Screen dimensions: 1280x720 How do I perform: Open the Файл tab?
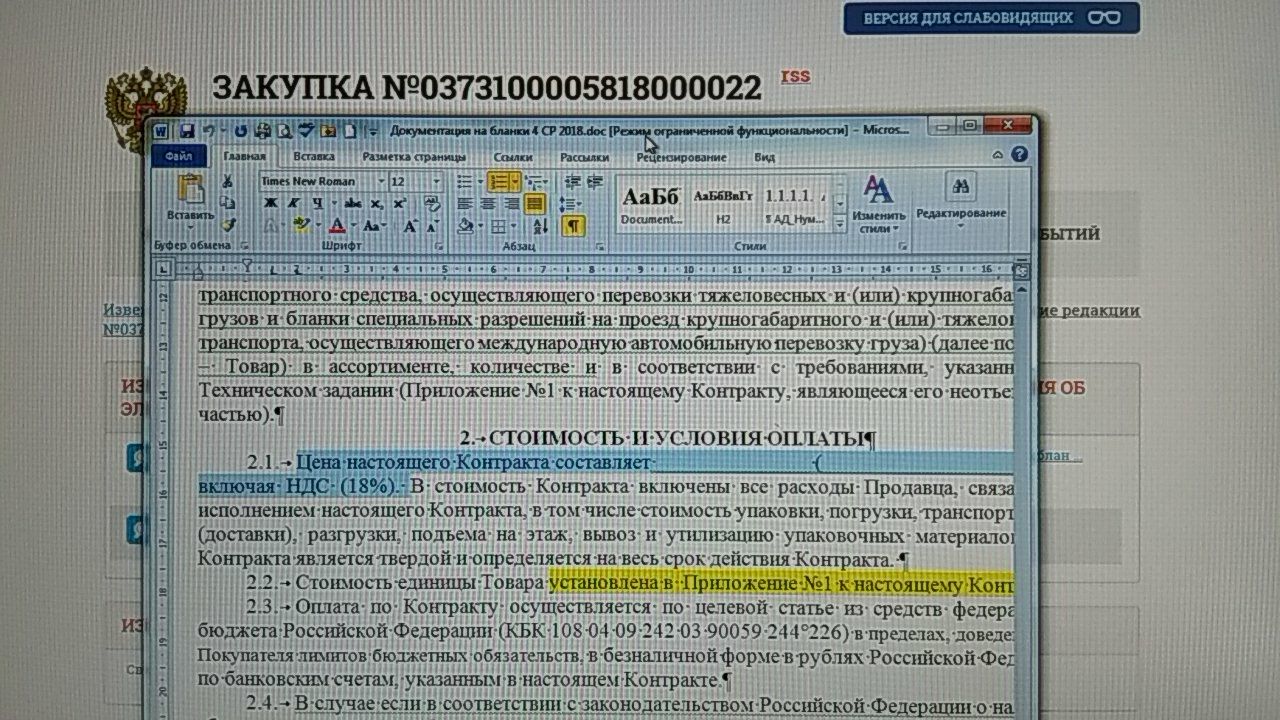[x=180, y=157]
